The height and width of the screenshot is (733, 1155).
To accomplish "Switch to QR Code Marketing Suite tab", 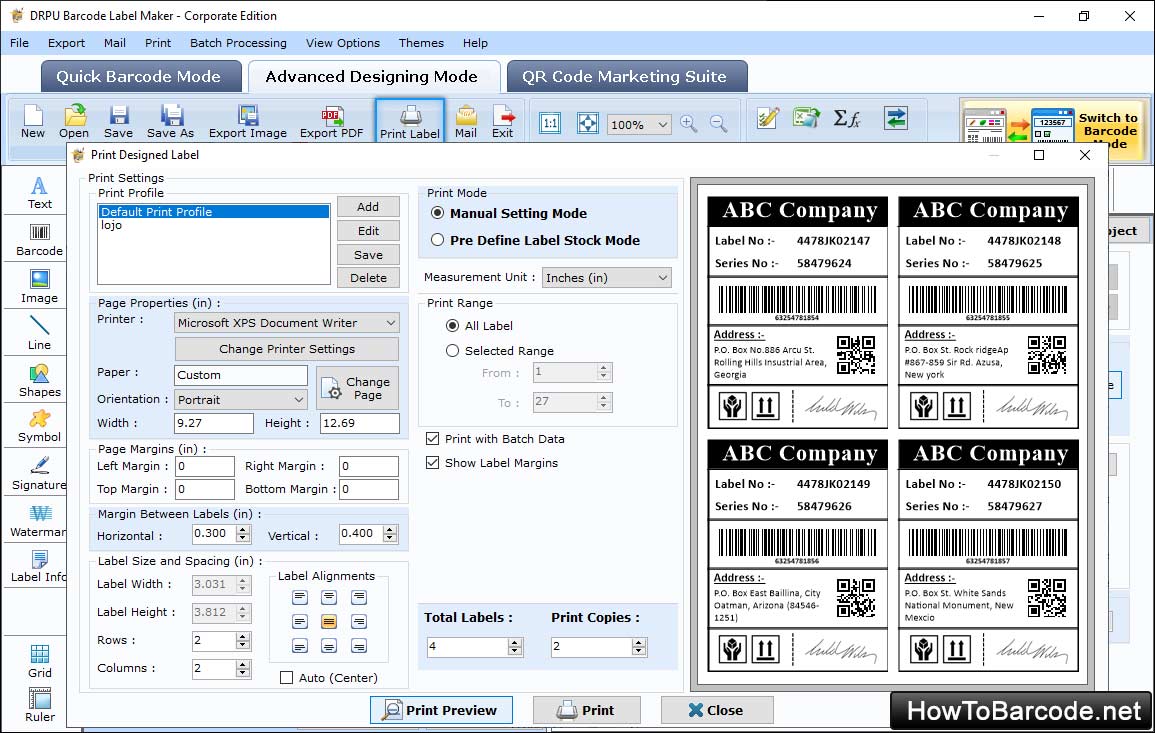I will 626,77.
